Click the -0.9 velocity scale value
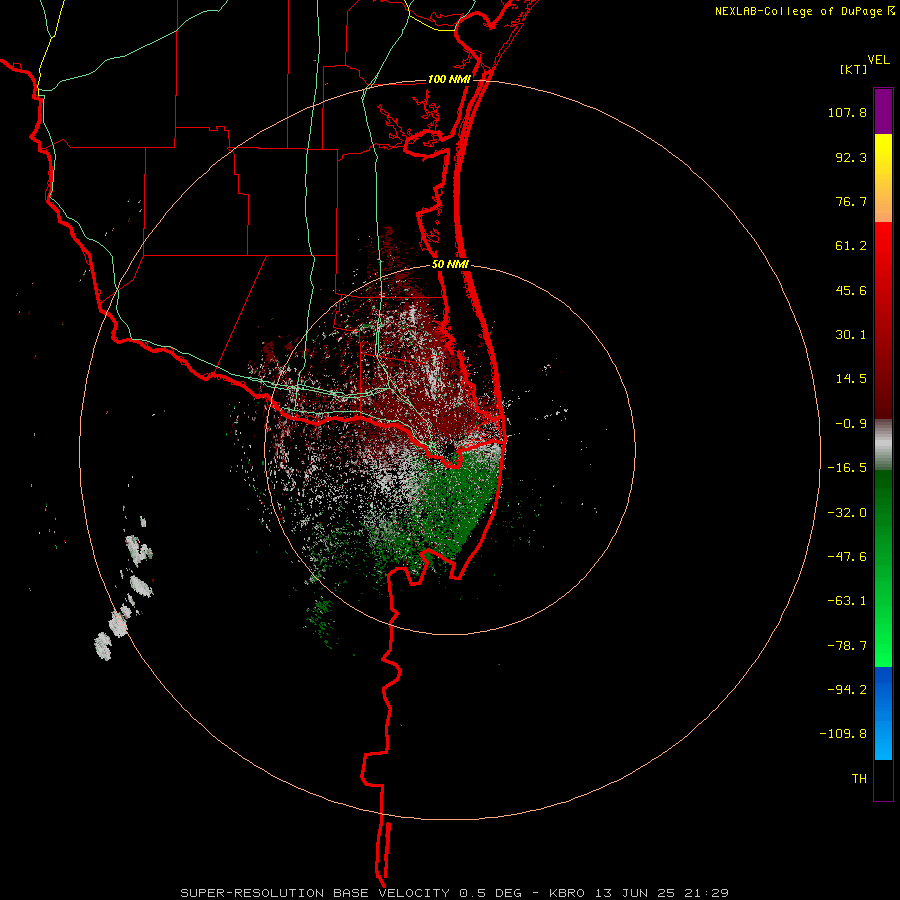The image size is (900, 900). click(851, 424)
